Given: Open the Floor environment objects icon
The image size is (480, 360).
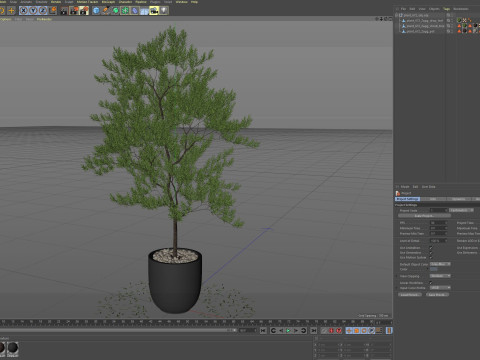Looking at the screenshot, I should (x=144, y=11).
